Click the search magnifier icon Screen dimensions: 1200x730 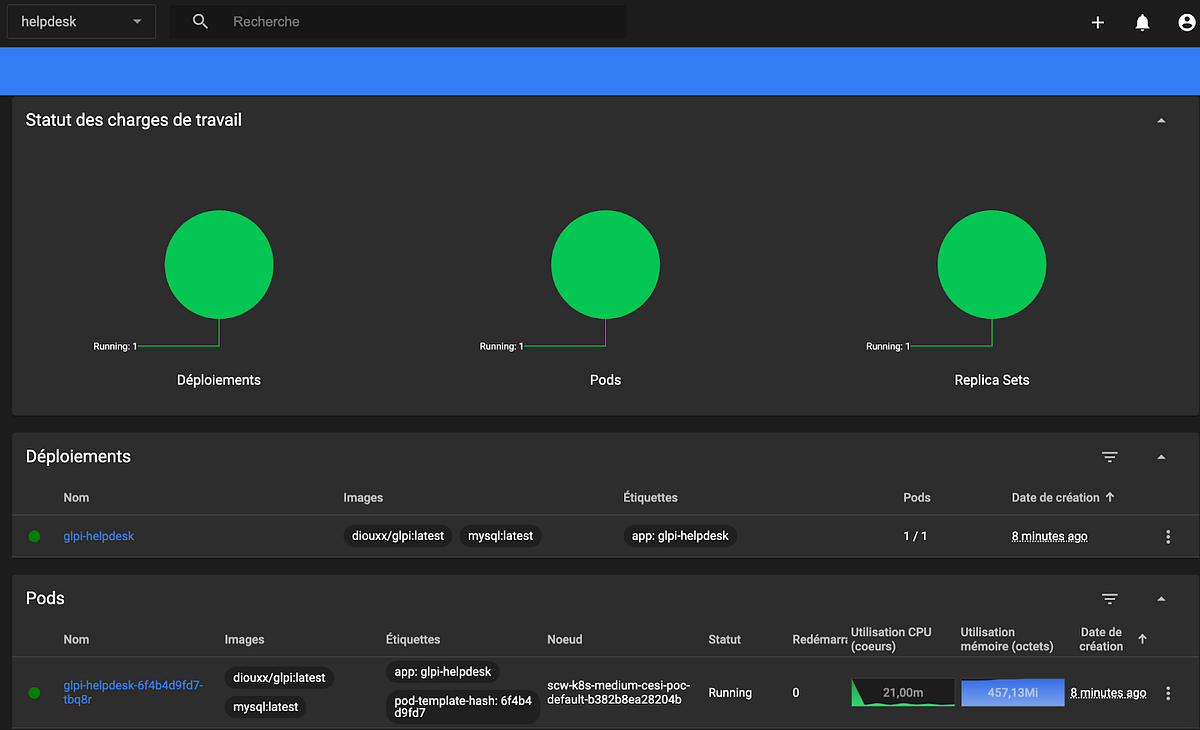coord(199,21)
